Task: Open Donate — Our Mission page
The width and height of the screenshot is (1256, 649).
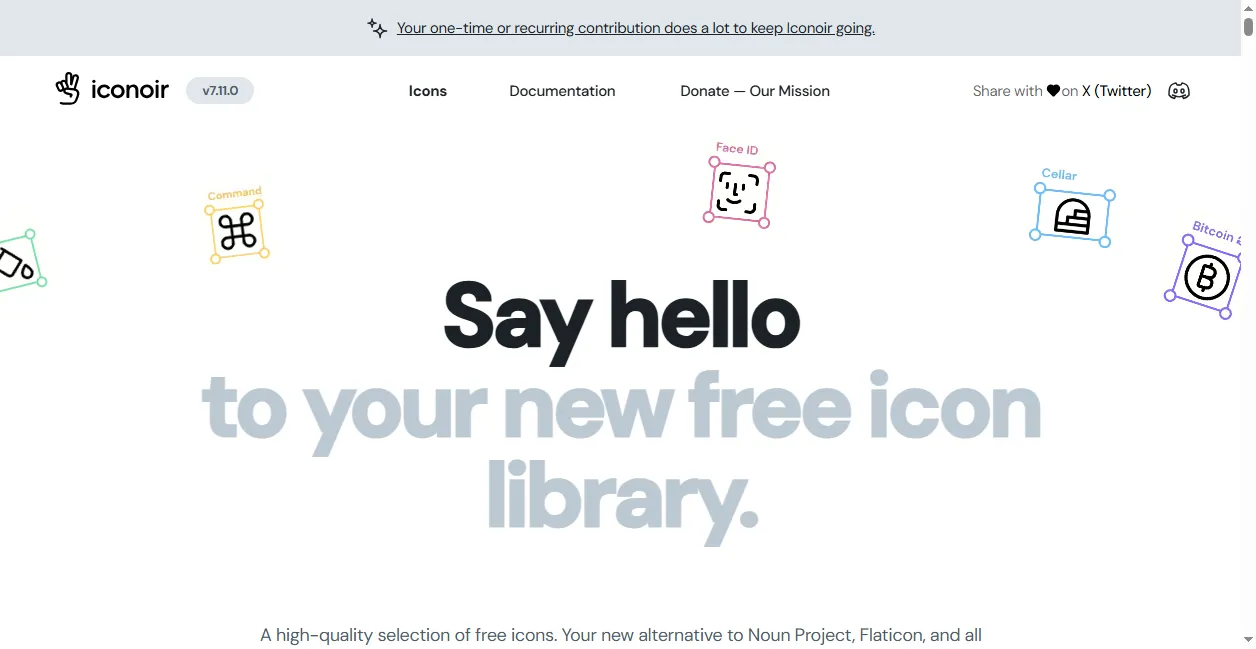Action: click(x=755, y=91)
